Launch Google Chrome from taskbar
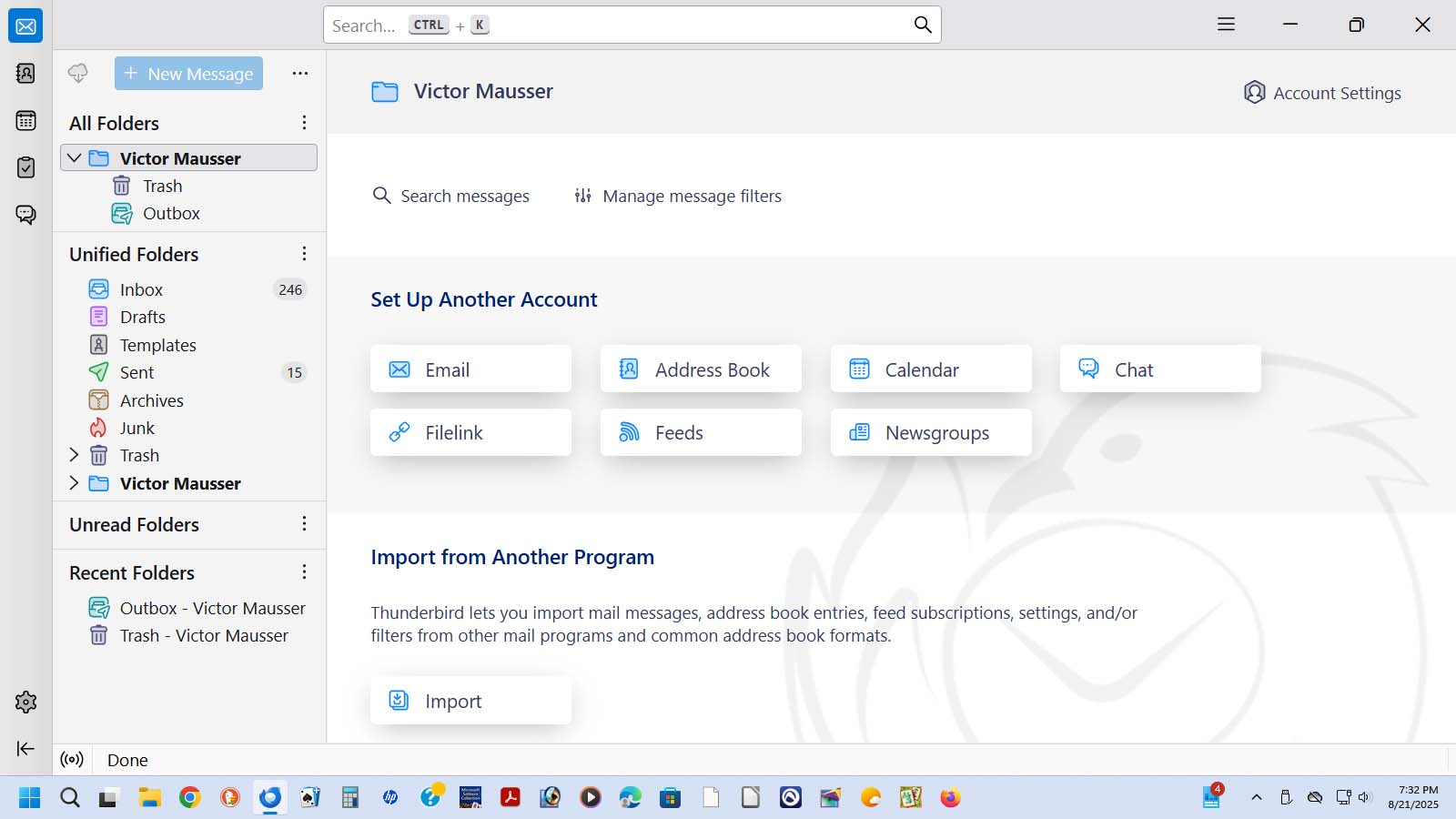The image size is (1456, 819). coord(189,797)
